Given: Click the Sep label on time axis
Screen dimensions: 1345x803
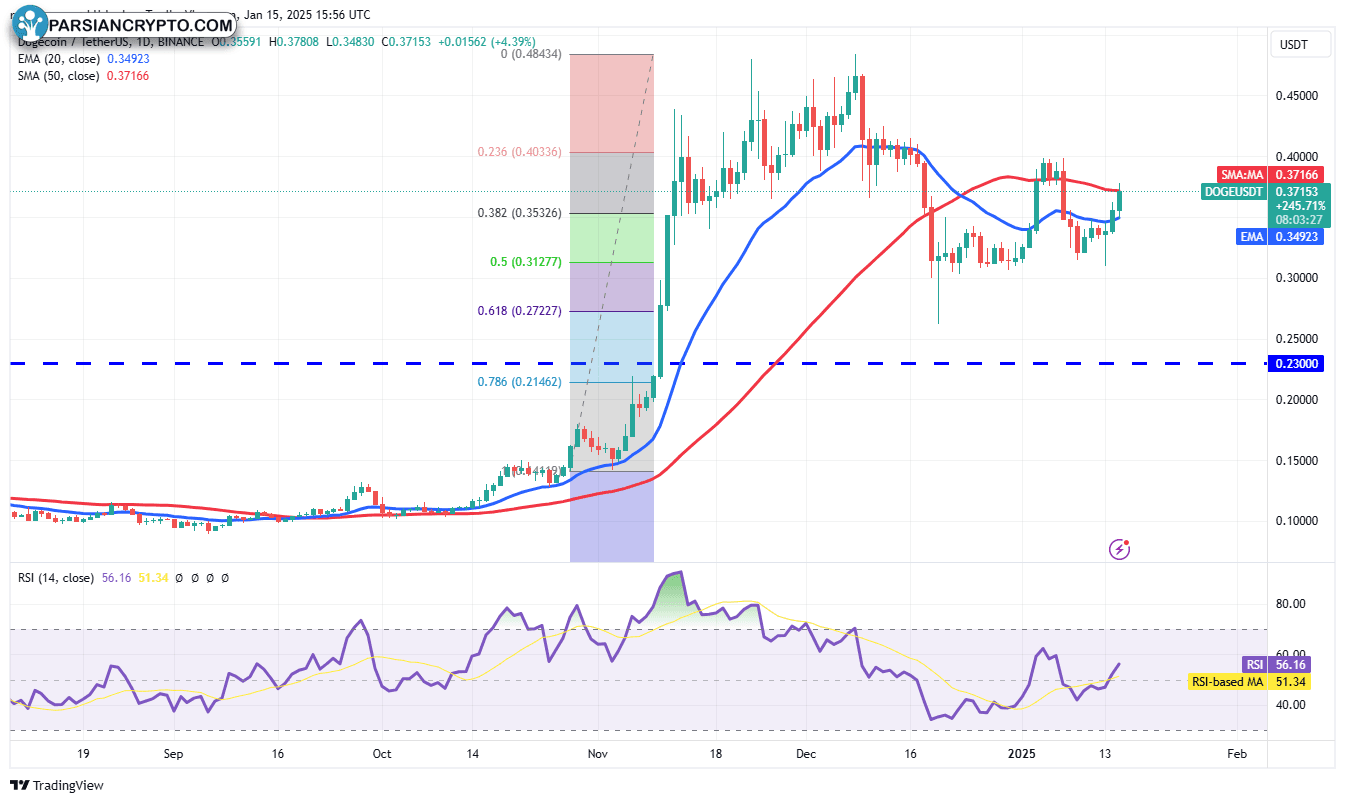Looking at the screenshot, I should click(x=173, y=754).
